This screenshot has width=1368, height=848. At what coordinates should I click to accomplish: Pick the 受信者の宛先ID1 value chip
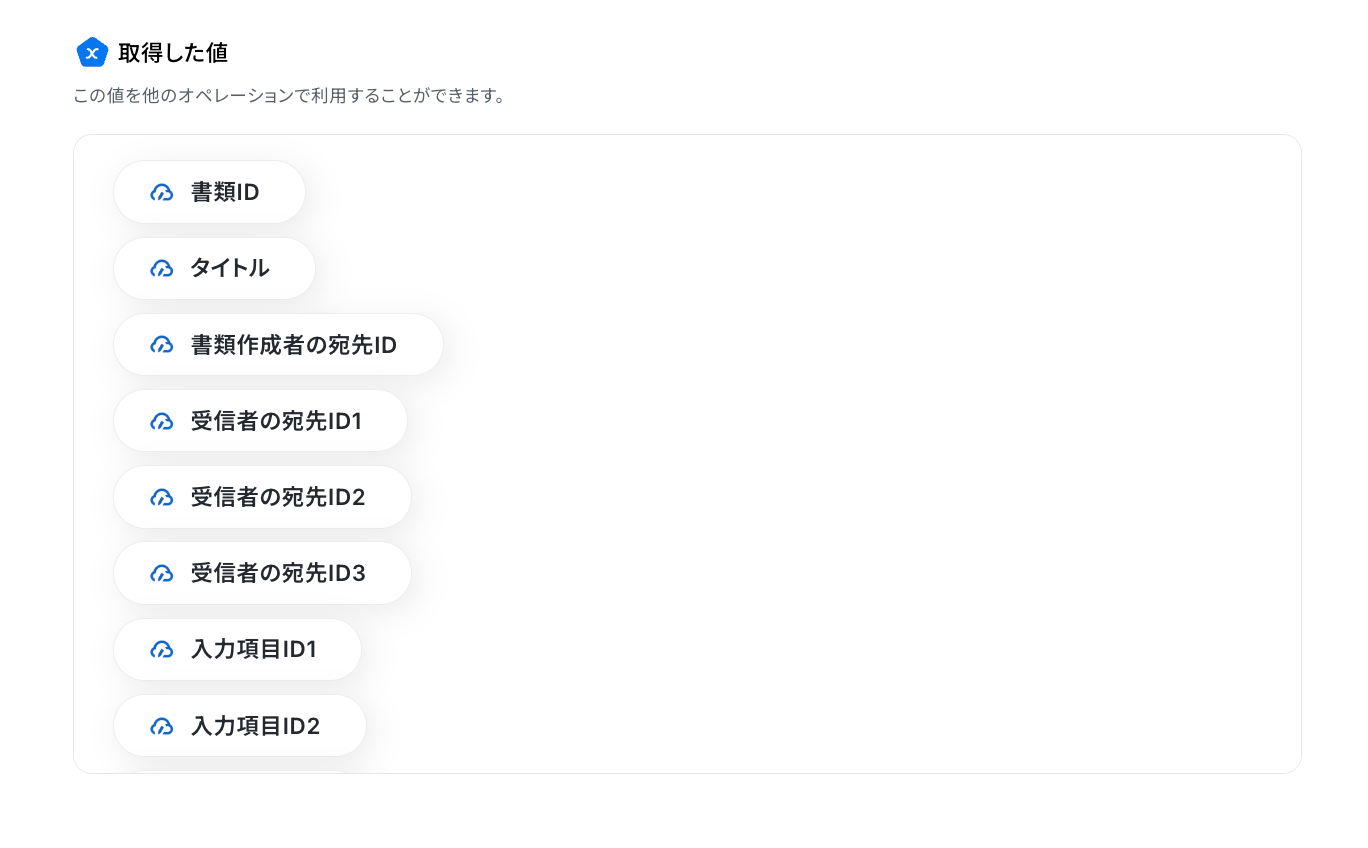coord(260,421)
